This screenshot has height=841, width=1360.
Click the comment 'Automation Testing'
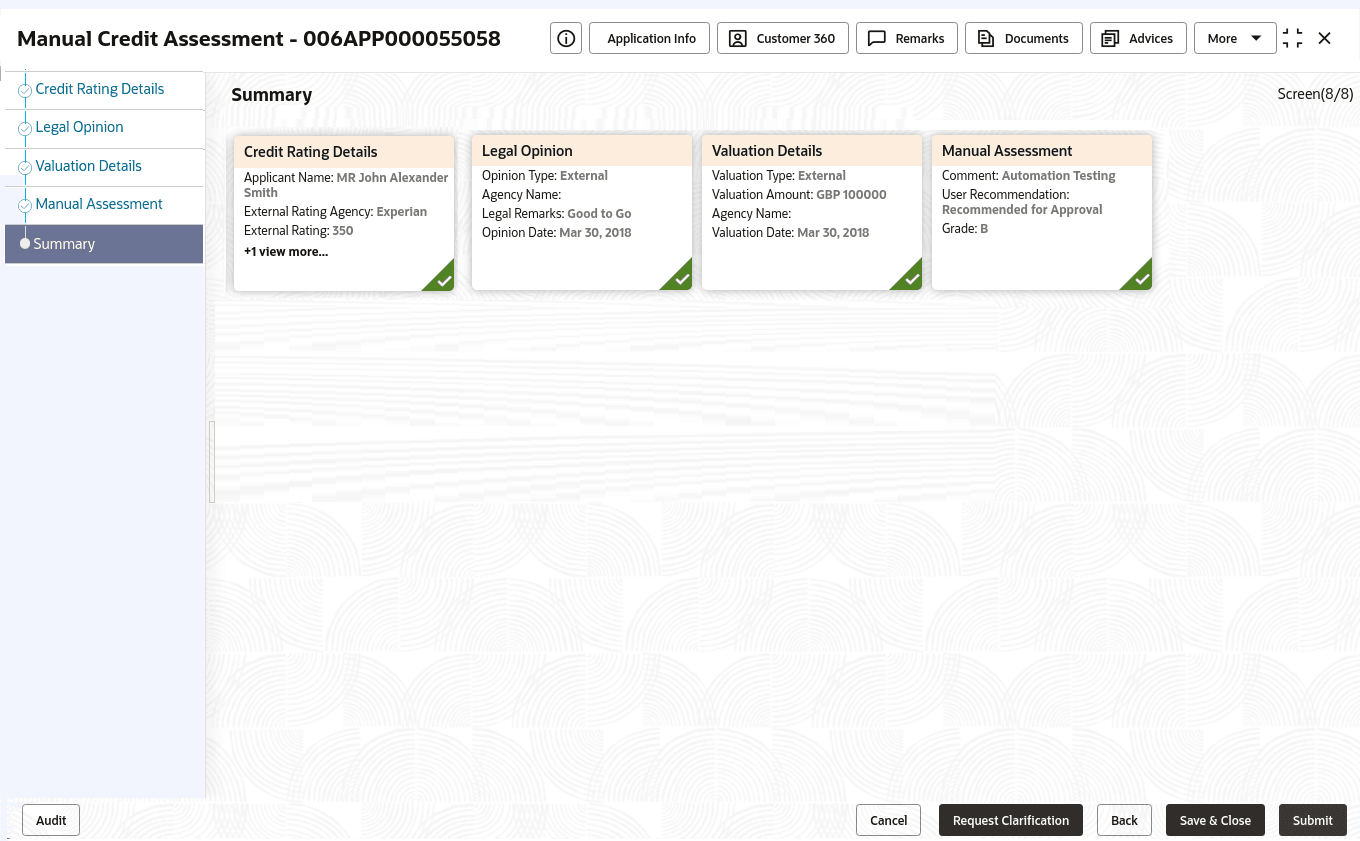click(x=1059, y=176)
